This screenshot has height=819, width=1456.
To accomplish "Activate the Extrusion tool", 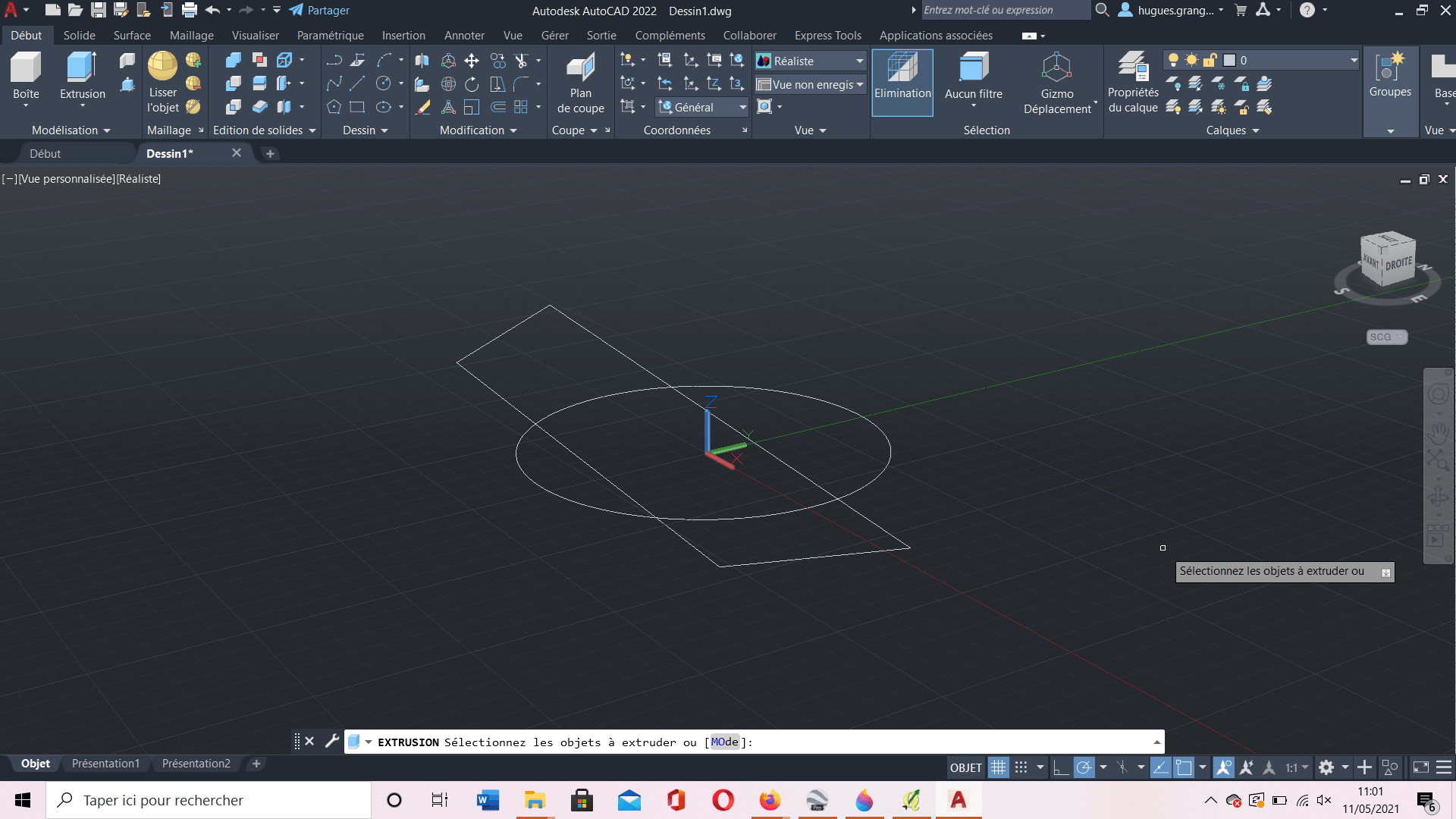I will click(81, 72).
